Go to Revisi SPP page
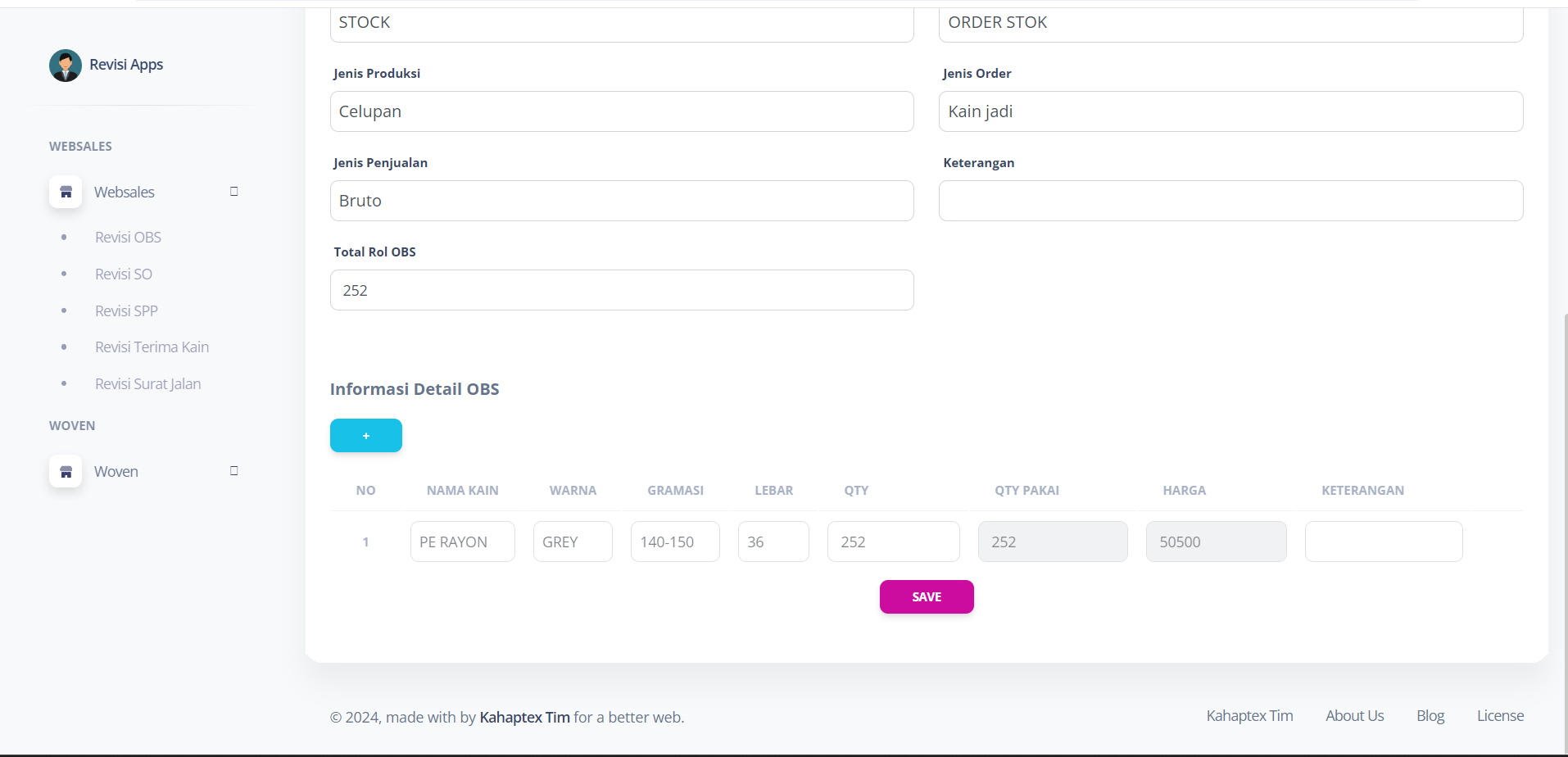The width and height of the screenshot is (1568, 757). click(126, 311)
